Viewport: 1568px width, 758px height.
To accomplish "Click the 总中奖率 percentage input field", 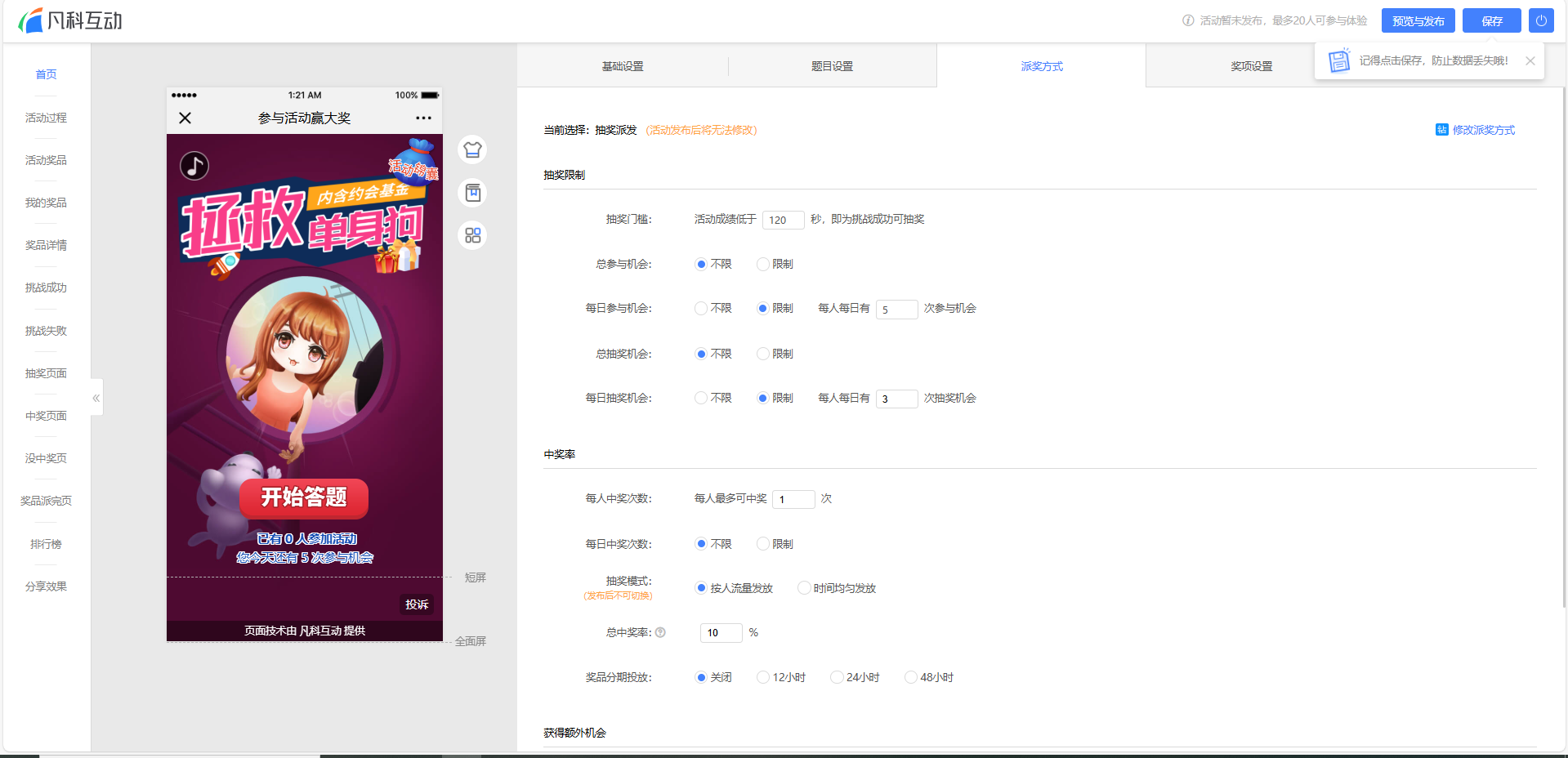I will (x=721, y=633).
